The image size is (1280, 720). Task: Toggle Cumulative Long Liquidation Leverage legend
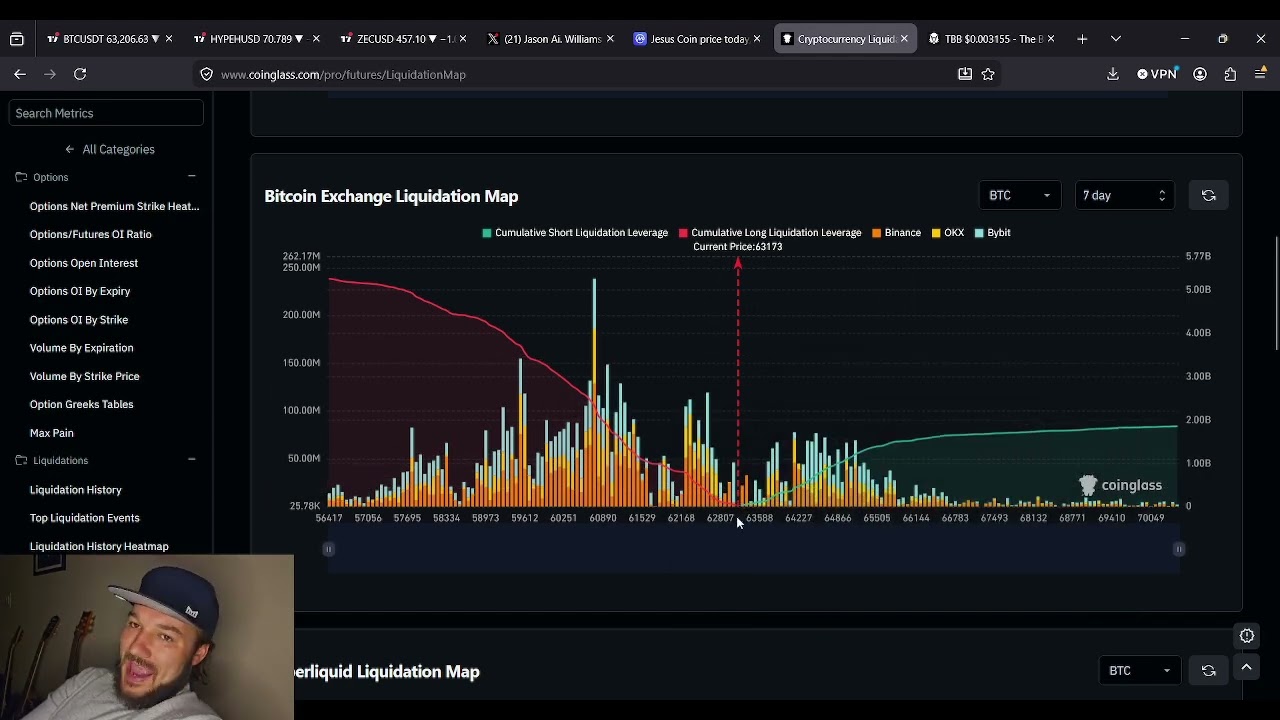pyautogui.click(x=770, y=233)
